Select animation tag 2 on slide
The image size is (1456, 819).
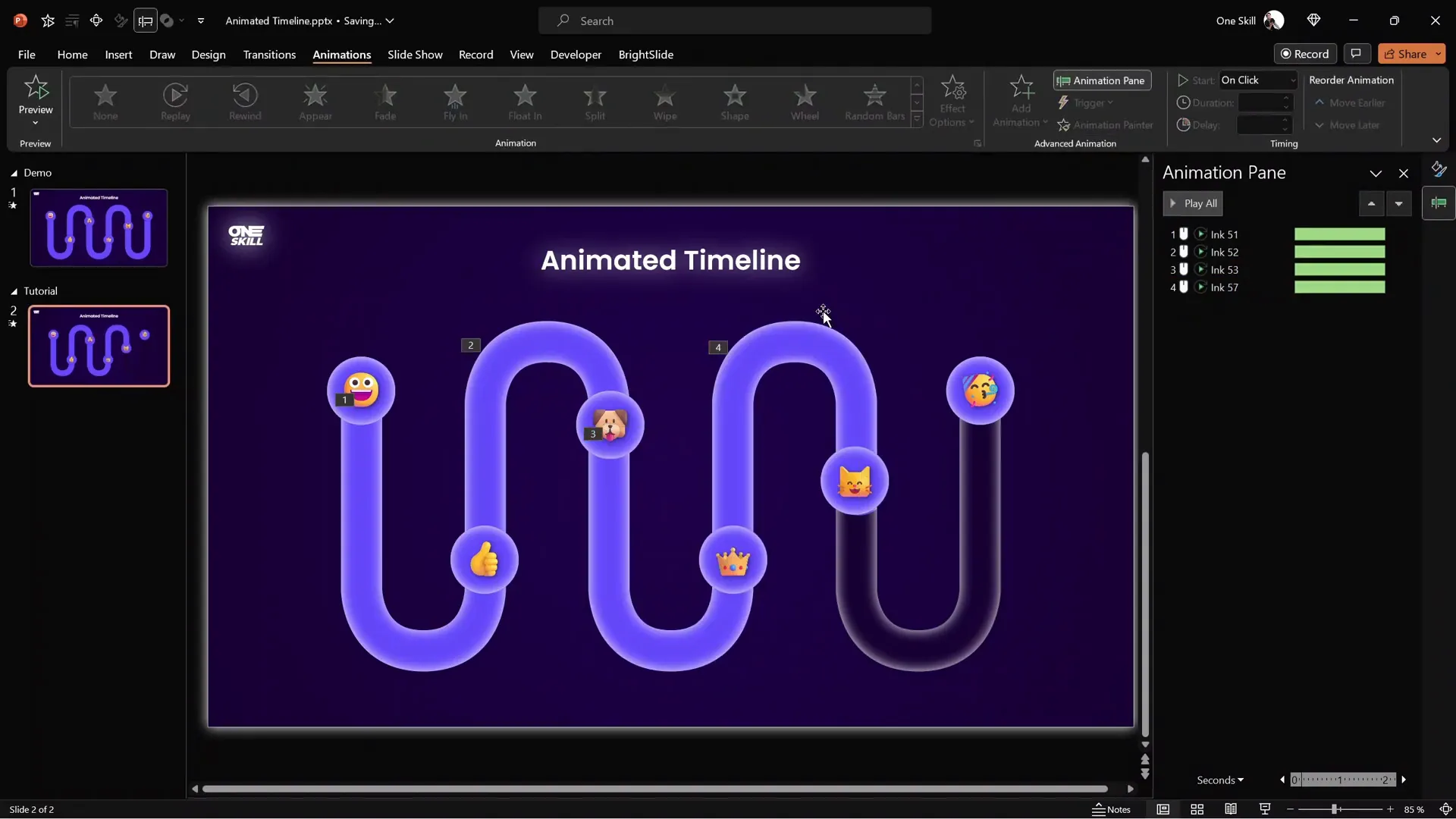470,345
